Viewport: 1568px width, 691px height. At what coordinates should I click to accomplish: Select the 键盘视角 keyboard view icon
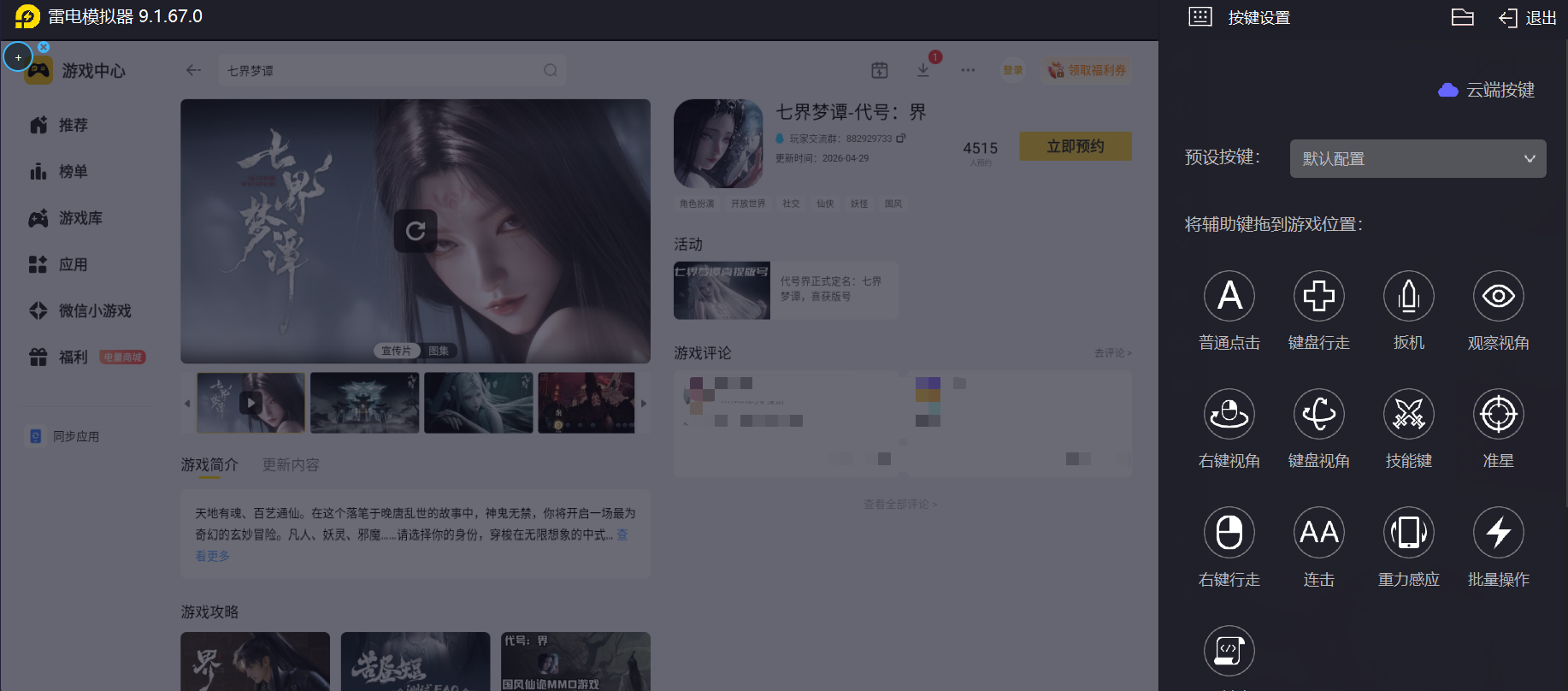pyautogui.click(x=1318, y=414)
